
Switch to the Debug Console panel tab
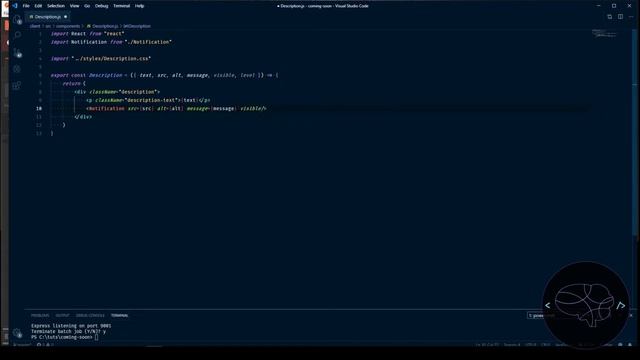(90, 316)
